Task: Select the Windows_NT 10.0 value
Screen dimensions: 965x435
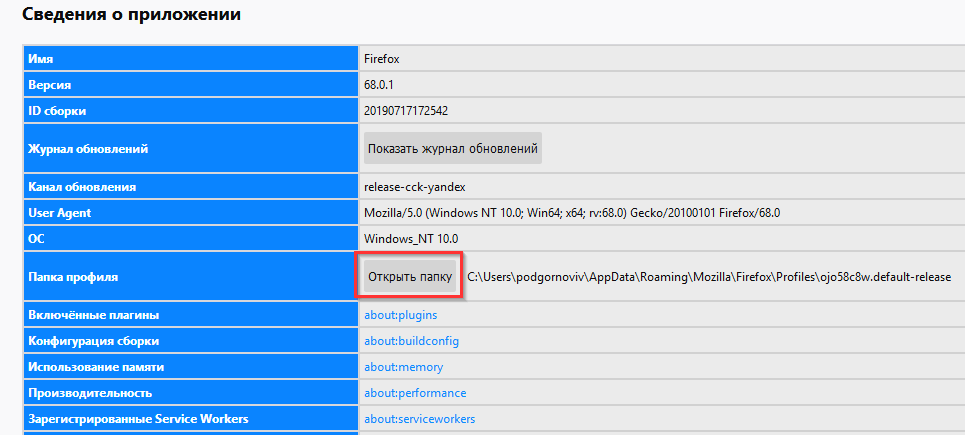Action: point(411,239)
